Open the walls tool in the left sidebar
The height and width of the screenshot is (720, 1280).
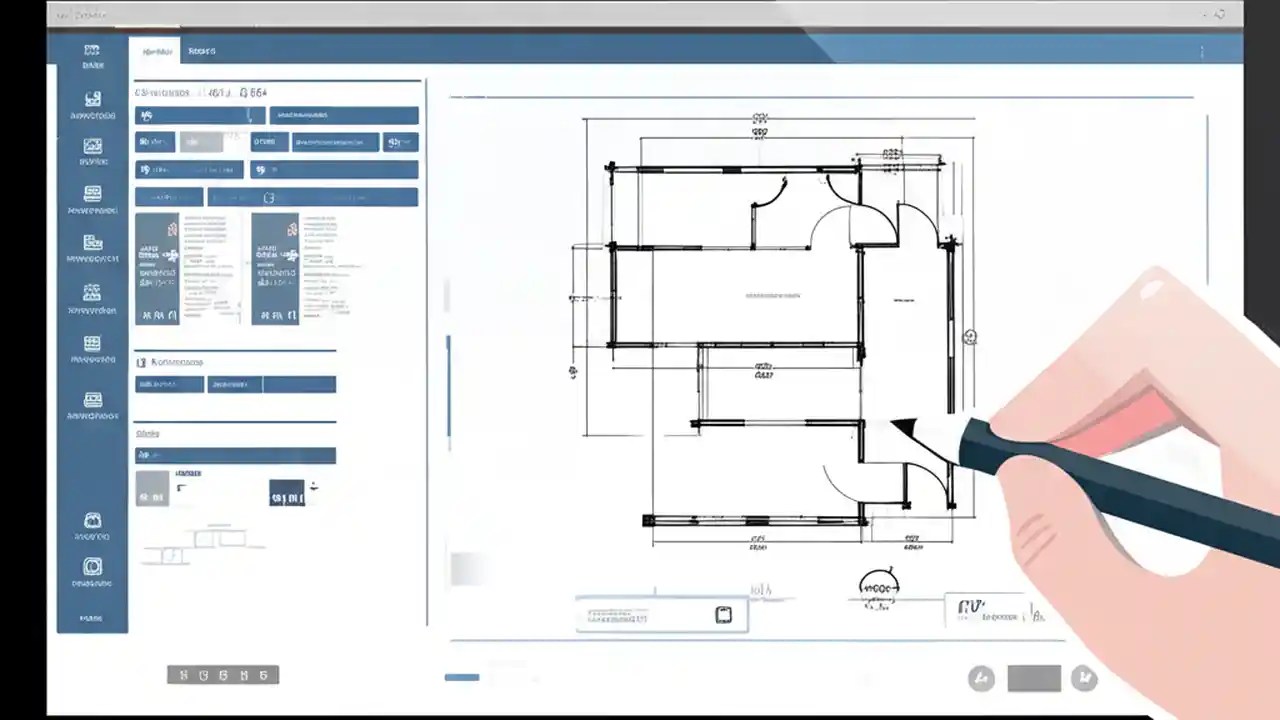[x=92, y=100]
